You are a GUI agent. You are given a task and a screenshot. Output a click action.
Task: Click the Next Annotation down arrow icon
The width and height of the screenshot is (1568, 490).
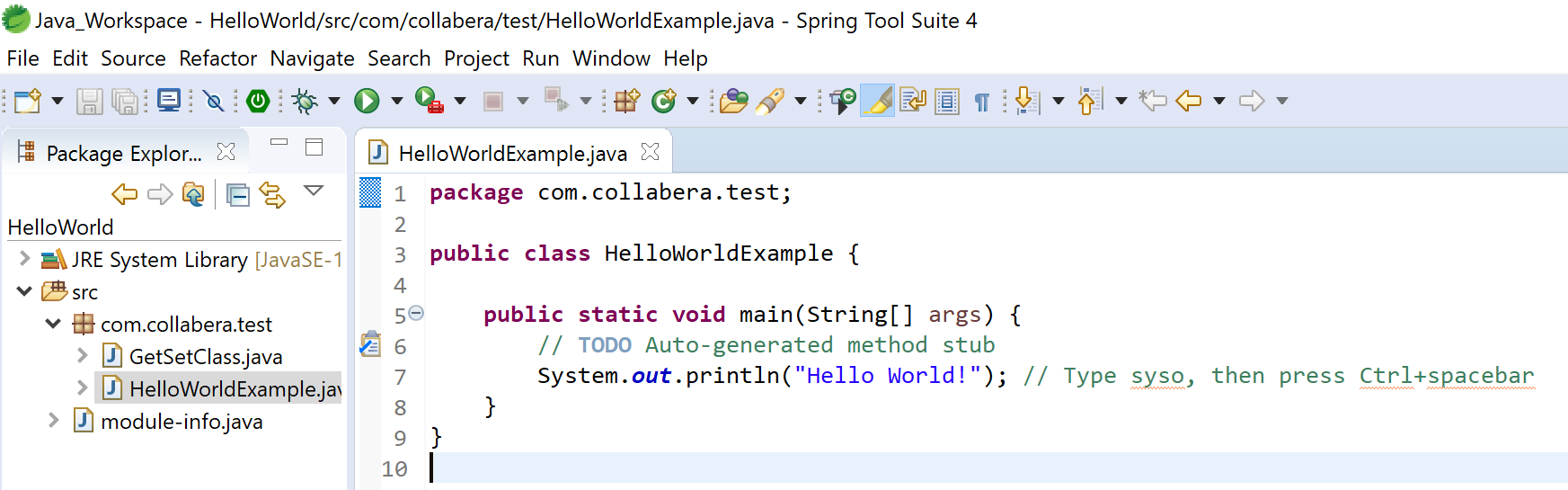click(1025, 101)
